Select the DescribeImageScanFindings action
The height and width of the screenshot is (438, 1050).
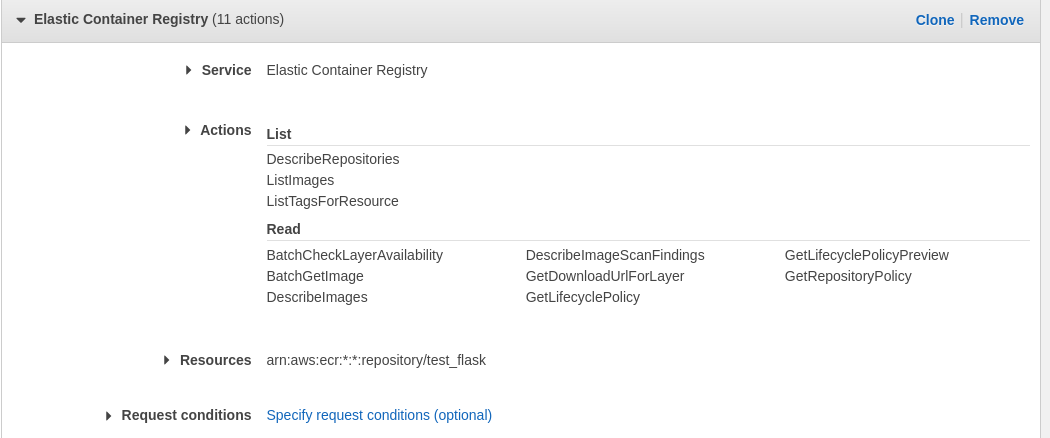(615, 255)
